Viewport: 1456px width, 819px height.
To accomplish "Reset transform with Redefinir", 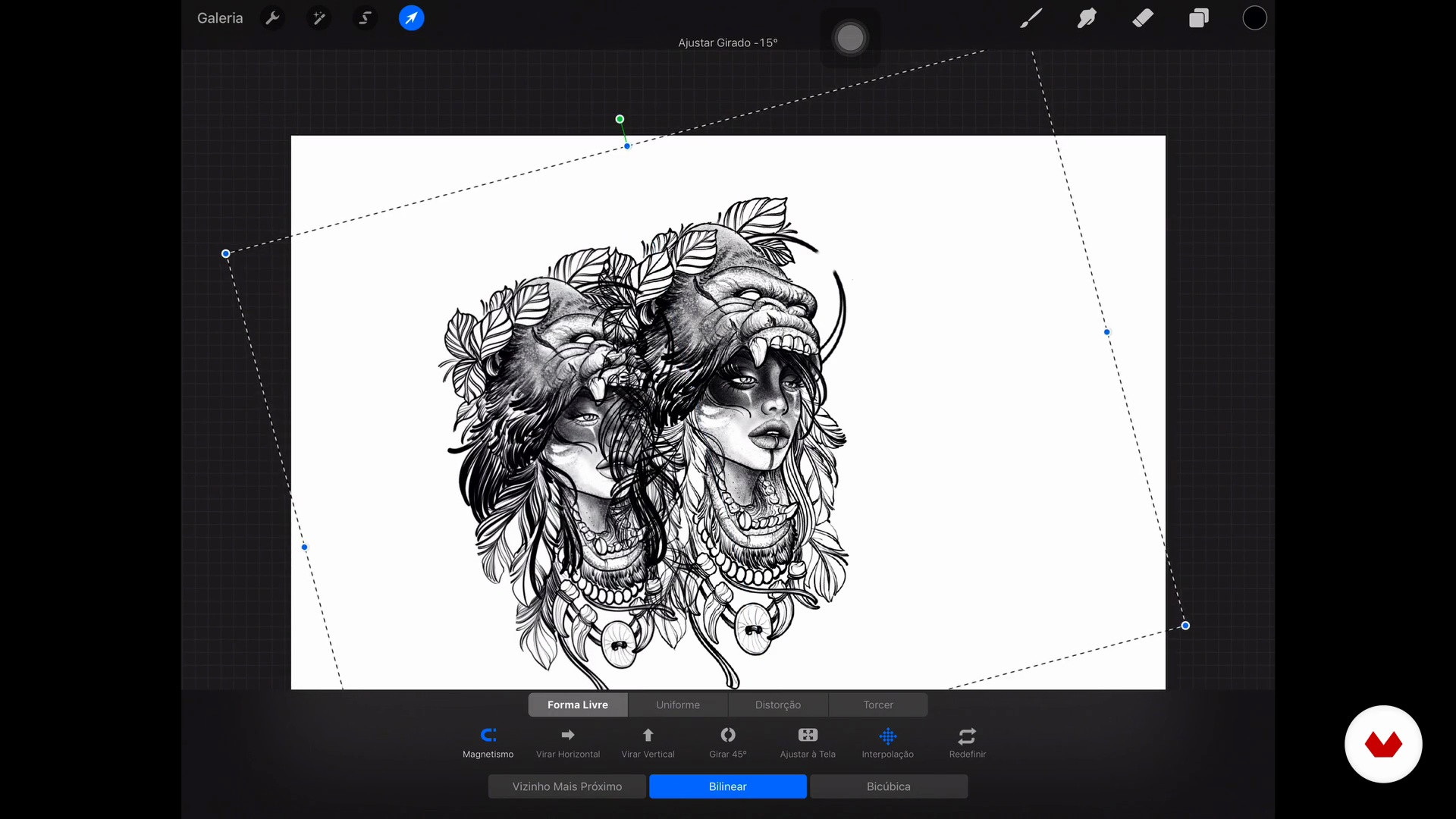I will [x=968, y=743].
